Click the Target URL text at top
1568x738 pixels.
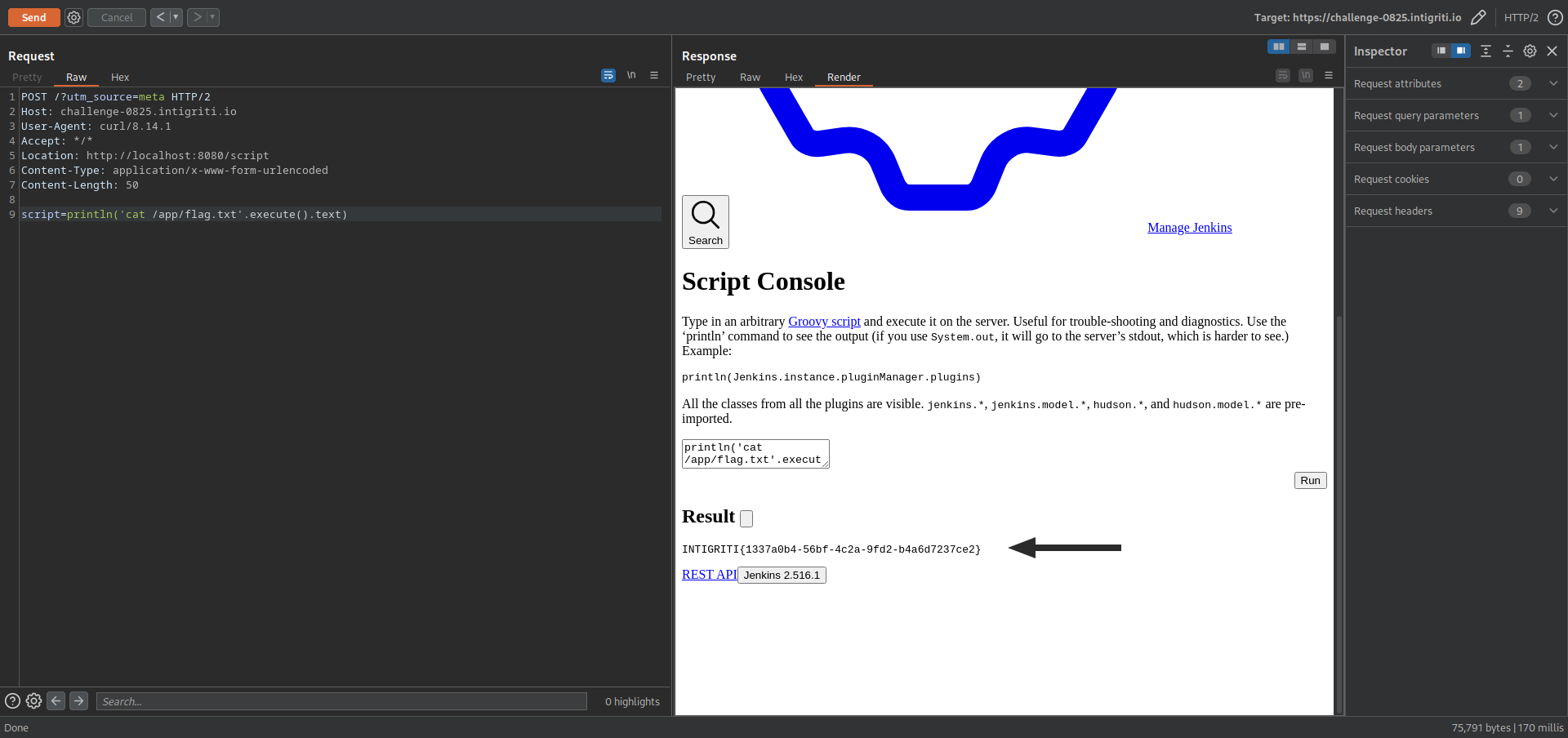[1357, 17]
